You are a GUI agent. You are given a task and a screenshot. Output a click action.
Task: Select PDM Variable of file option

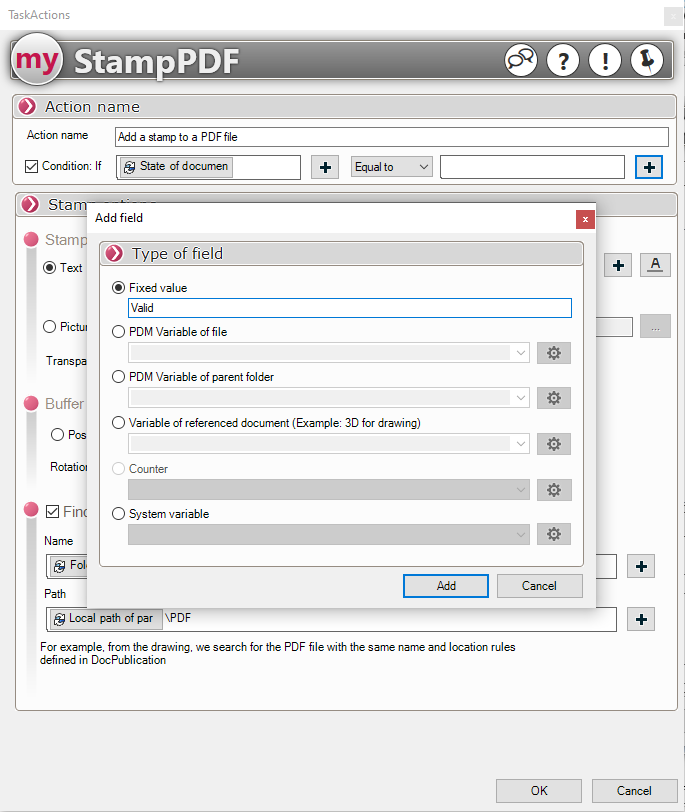(119, 332)
